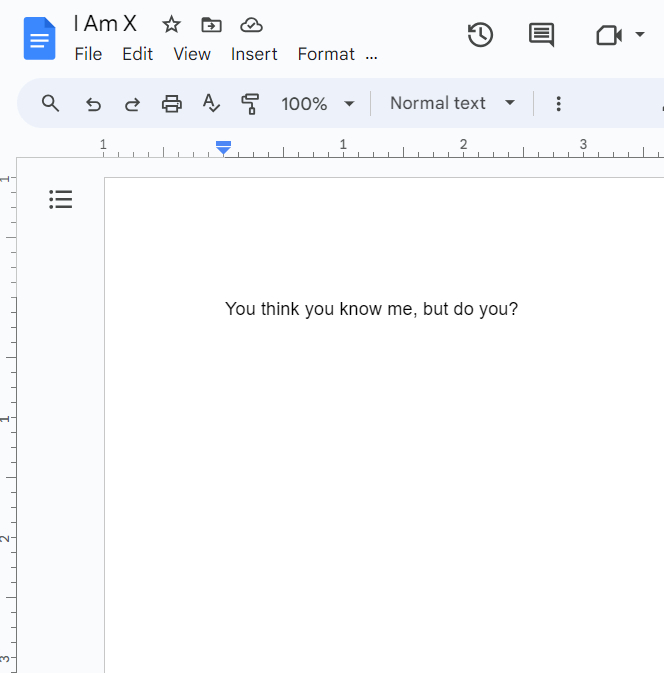Open the Insert menu
Image resolution: width=664 pixels, height=673 pixels.
254,54
